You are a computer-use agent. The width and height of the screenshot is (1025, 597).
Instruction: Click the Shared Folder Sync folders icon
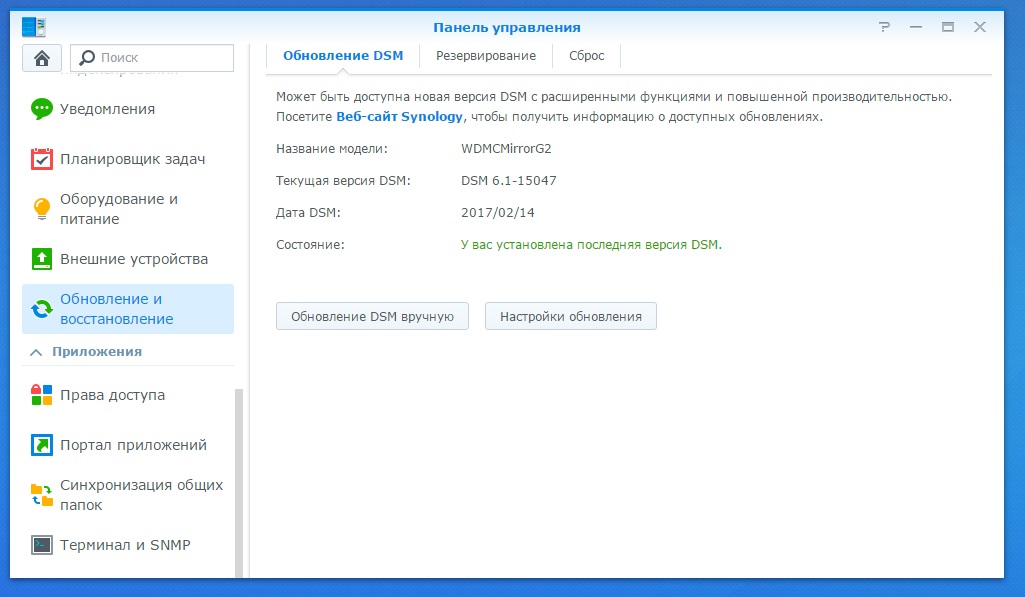coord(42,495)
